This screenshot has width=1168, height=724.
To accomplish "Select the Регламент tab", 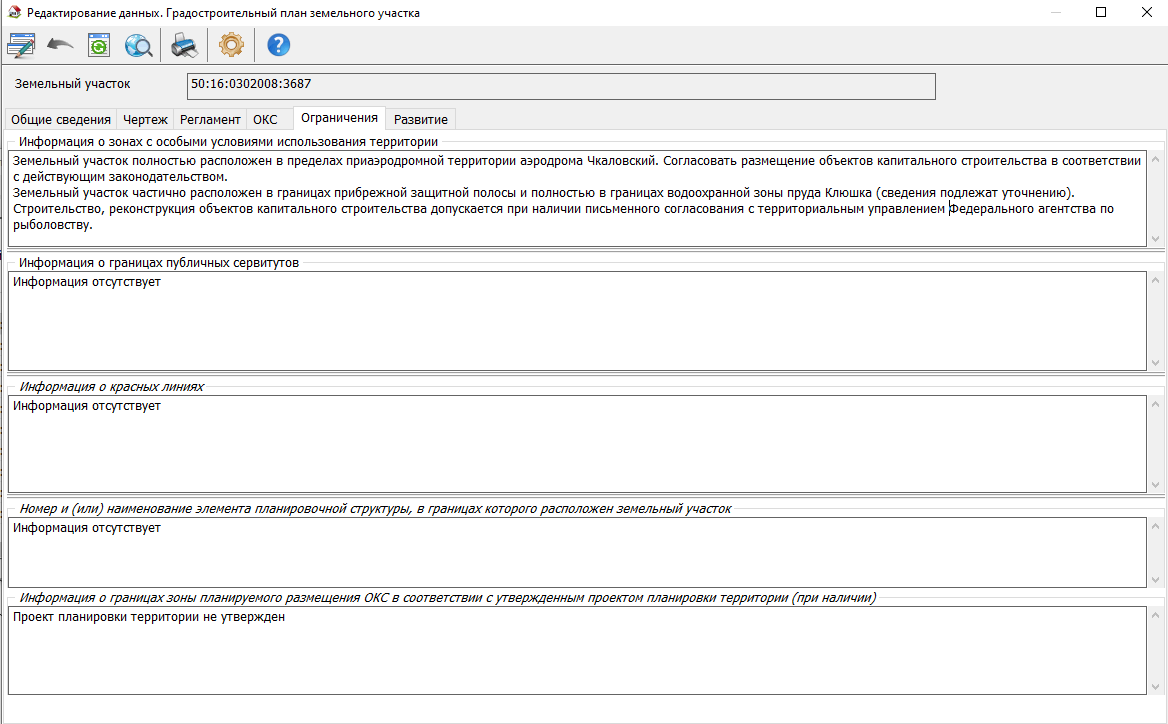I will (210, 119).
